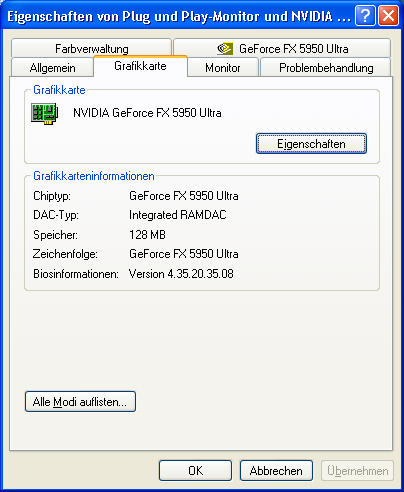This screenshot has width=404, height=492.
Task: Click the title bar help question mark
Action: click(x=365, y=16)
